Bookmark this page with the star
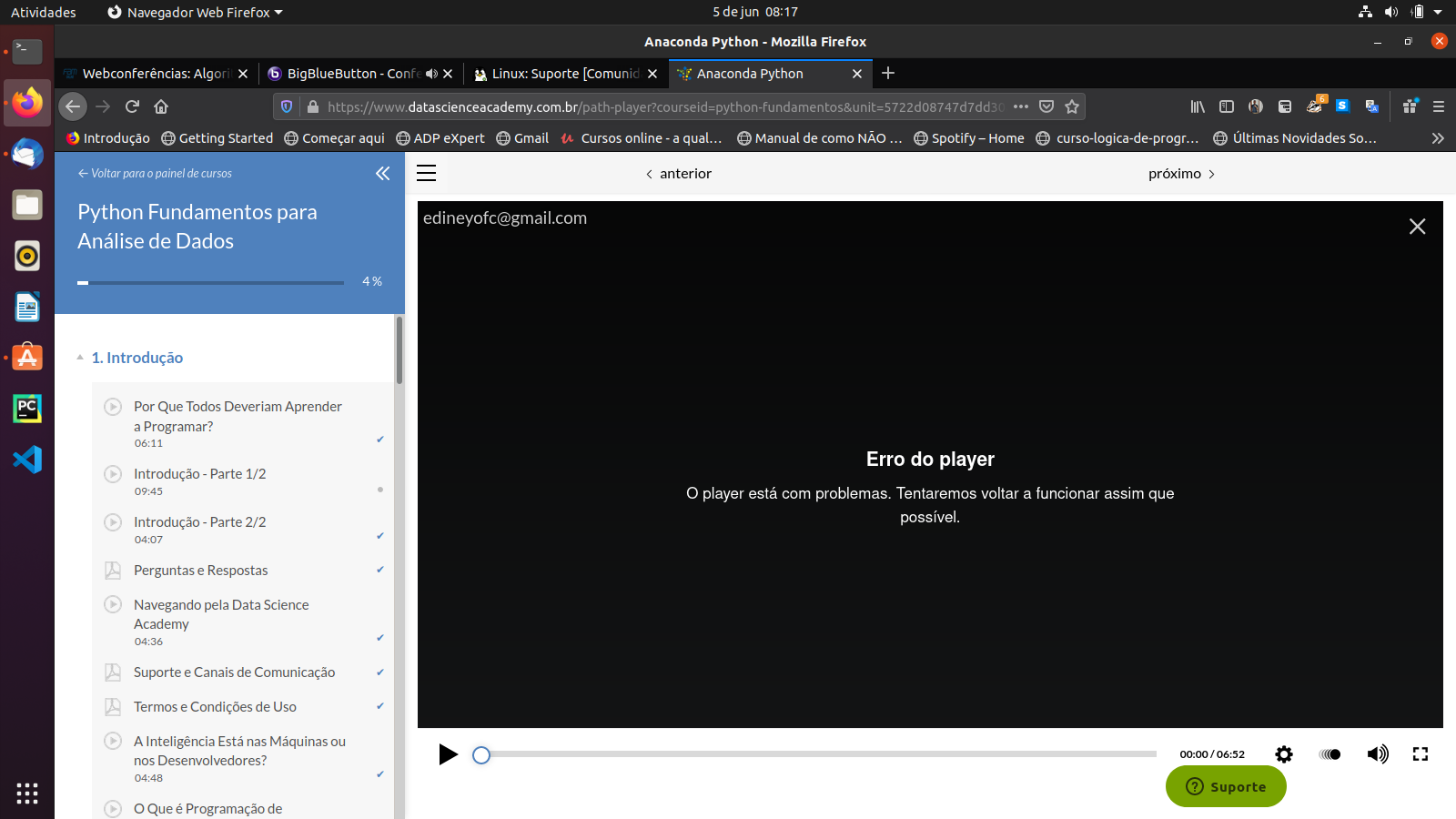 [x=1072, y=106]
